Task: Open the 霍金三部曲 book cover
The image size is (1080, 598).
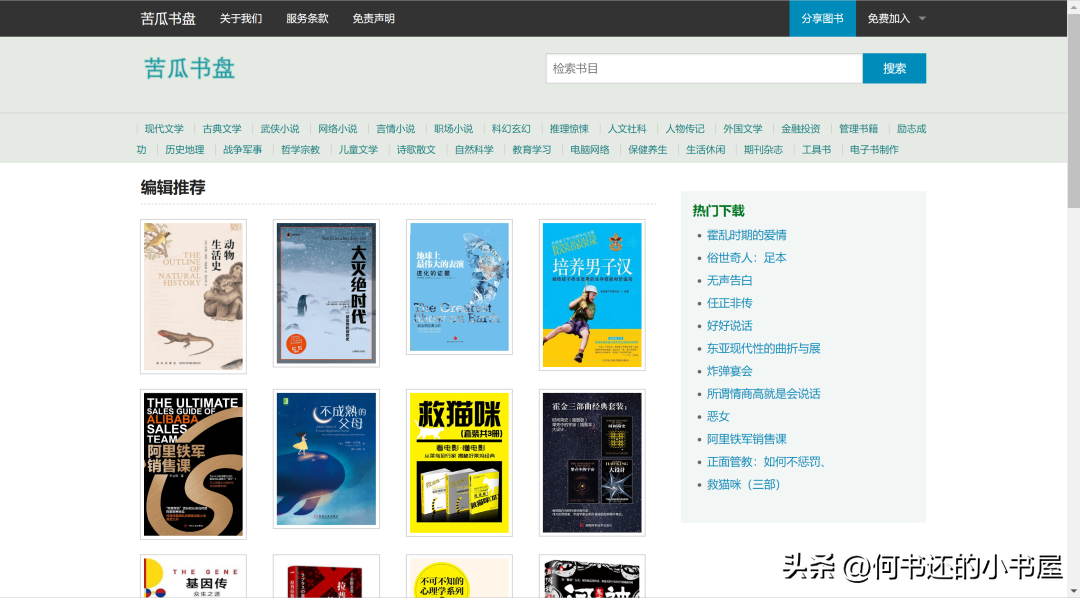Action: pyautogui.click(x=592, y=463)
